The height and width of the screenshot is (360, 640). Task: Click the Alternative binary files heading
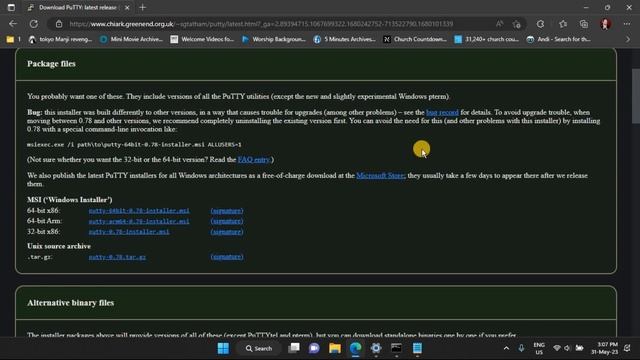pyautogui.click(x=71, y=303)
